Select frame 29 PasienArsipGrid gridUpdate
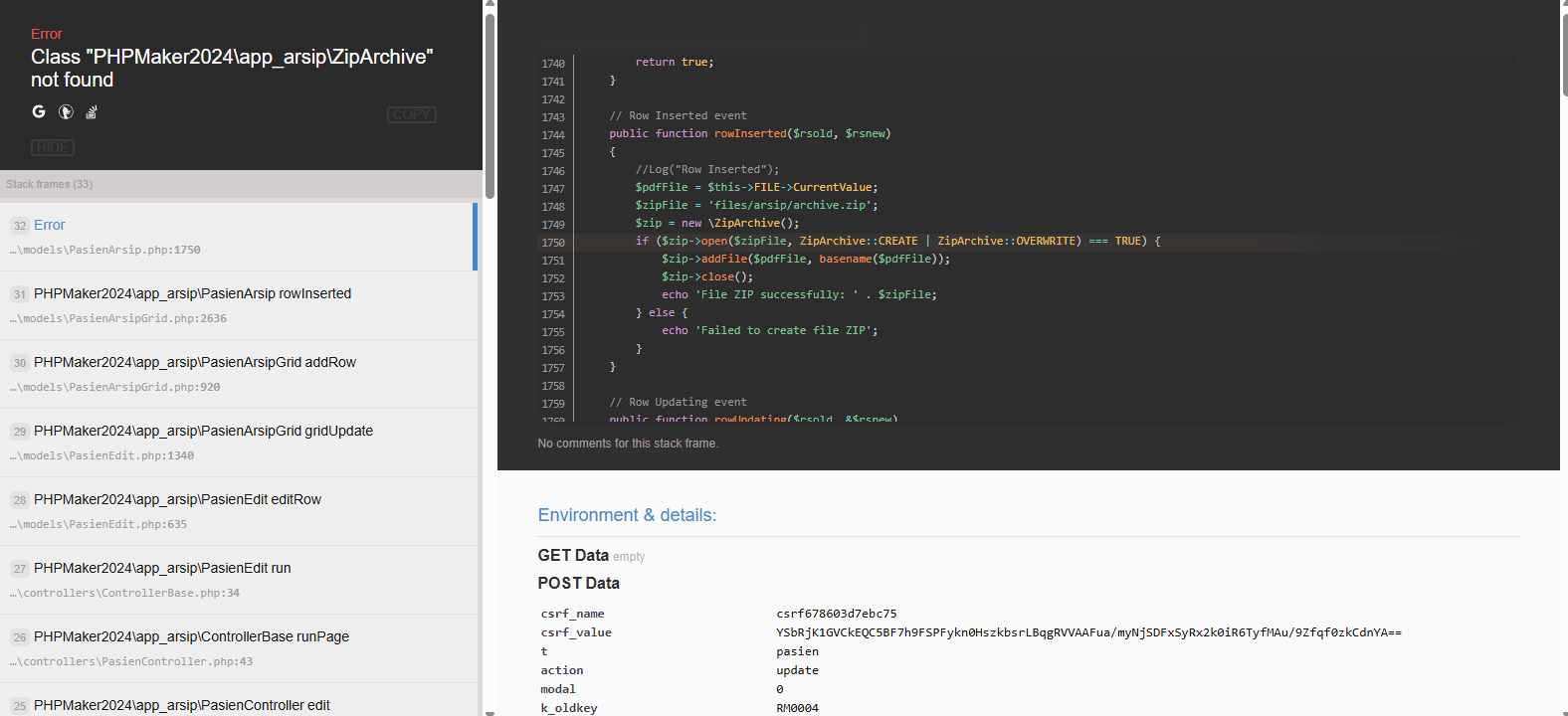 pos(239,443)
